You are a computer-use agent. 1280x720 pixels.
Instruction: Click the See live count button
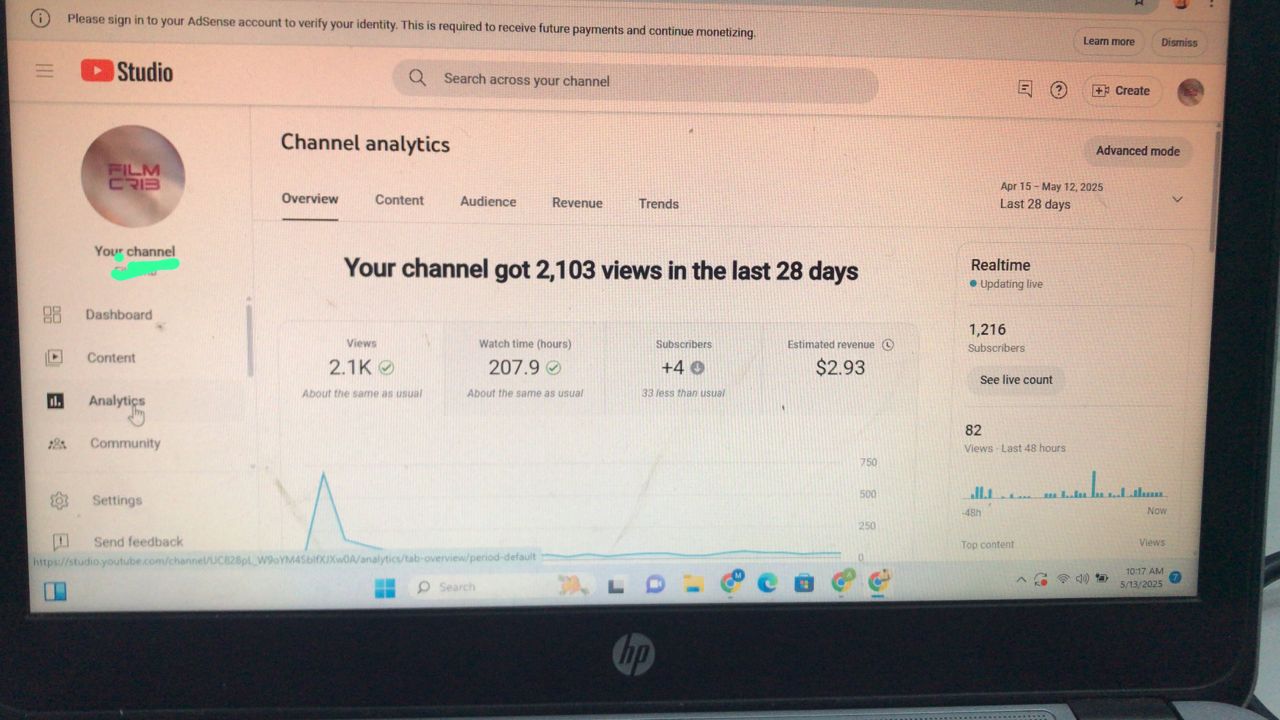[x=1016, y=380]
